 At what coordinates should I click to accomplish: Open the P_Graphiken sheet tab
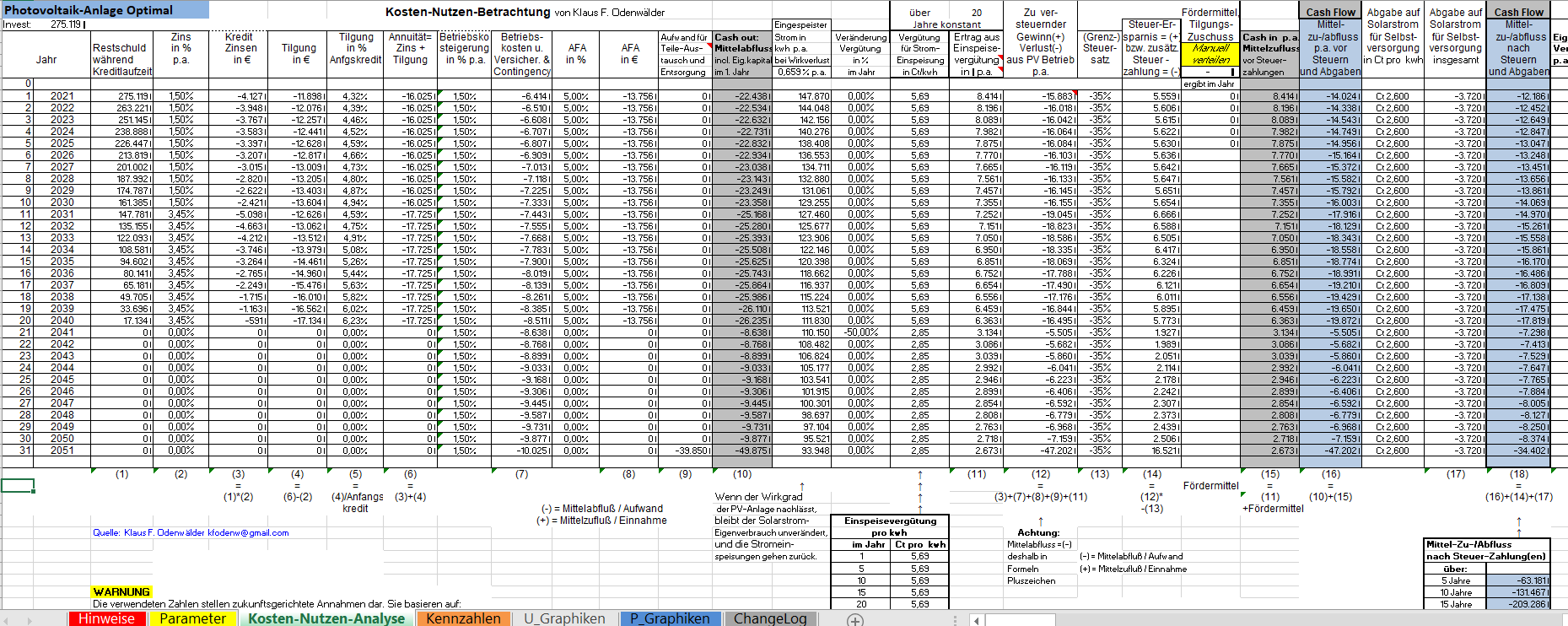pyautogui.click(x=670, y=618)
